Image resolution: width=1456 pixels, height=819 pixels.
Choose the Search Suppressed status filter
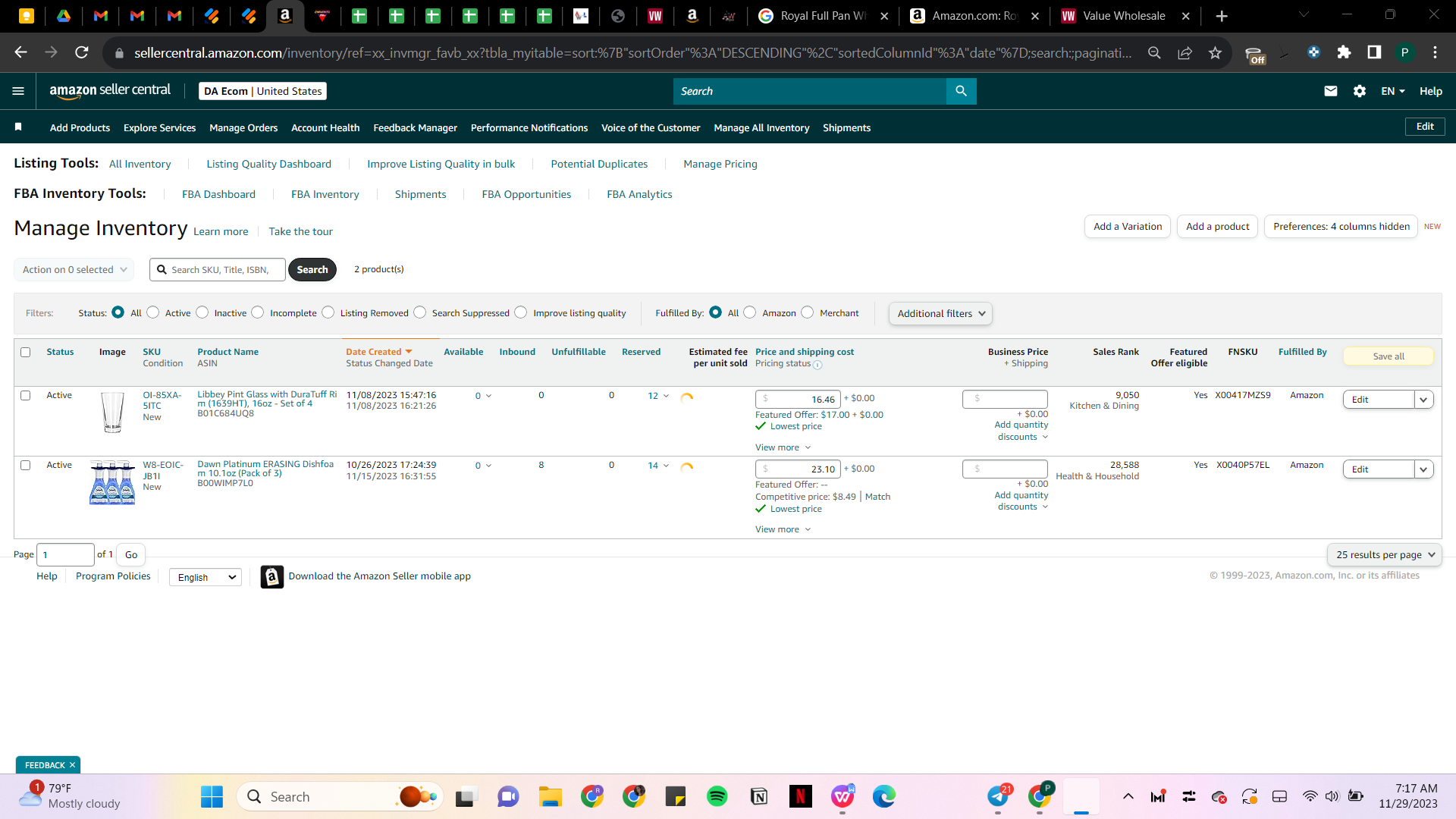420,312
